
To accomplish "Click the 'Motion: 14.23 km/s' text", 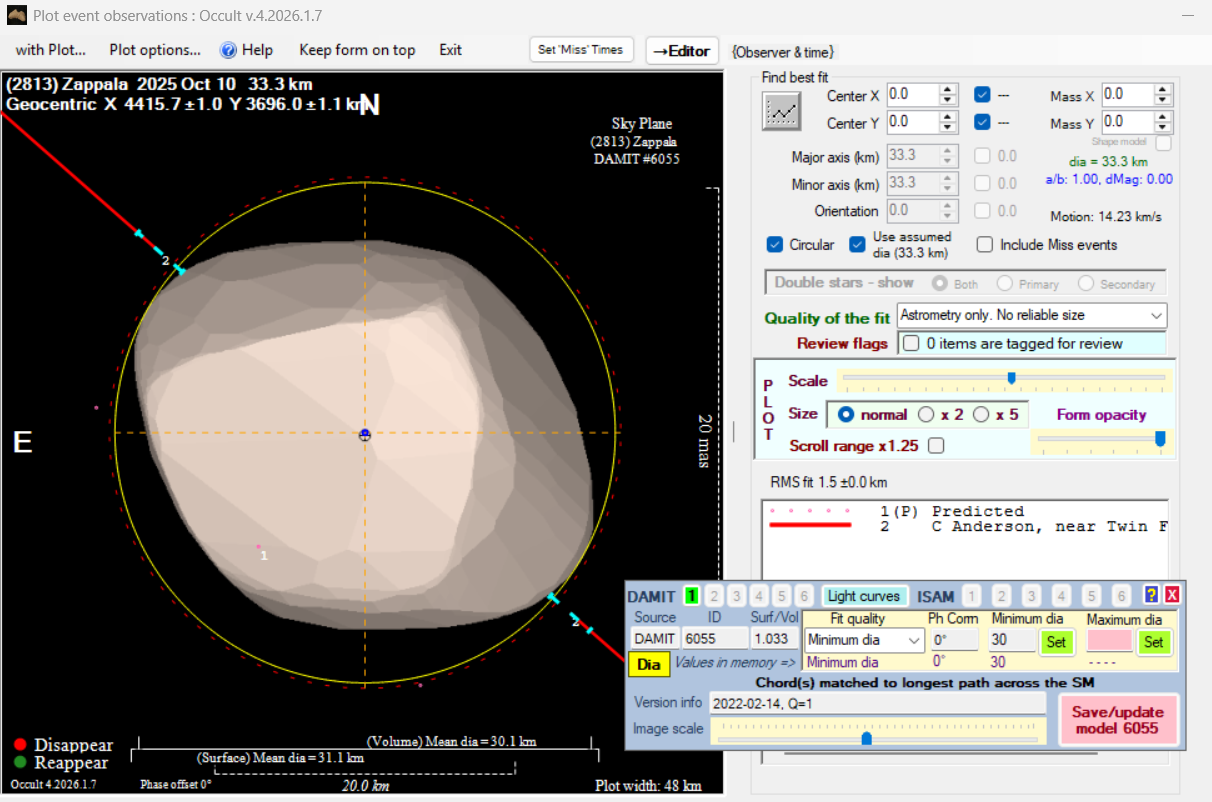I will pyautogui.click(x=1105, y=216).
